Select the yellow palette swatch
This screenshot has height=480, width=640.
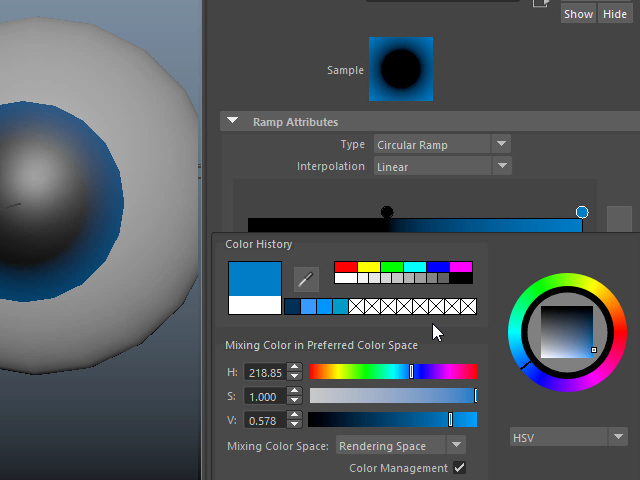369,267
